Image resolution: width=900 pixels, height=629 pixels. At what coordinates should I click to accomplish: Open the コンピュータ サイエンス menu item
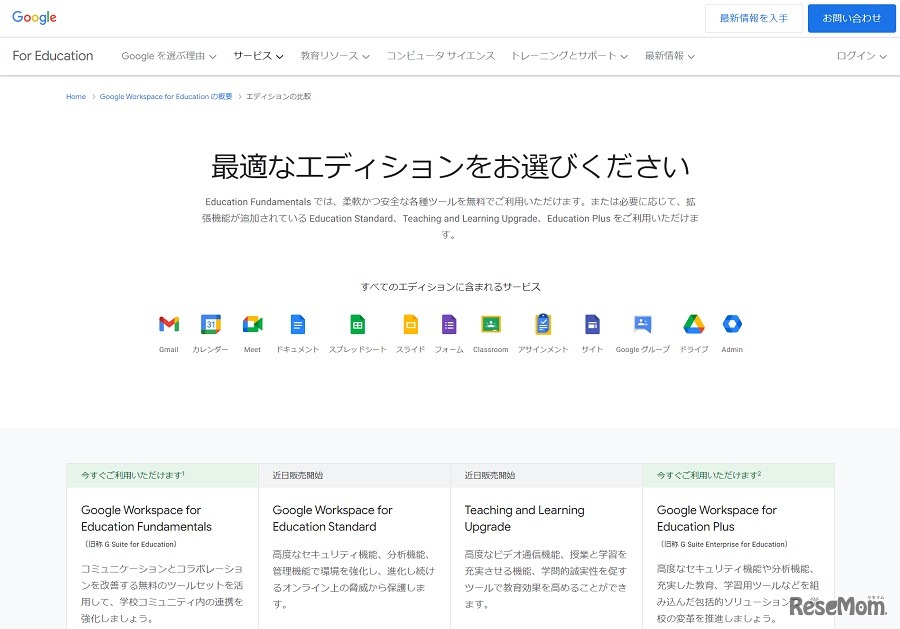pos(440,56)
